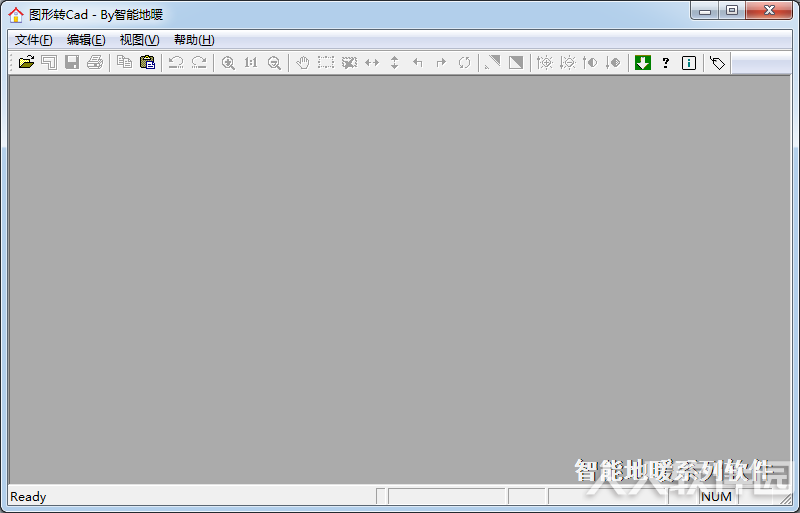
Task: Click the rotate left arrow icon
Action: pos(418,62)
